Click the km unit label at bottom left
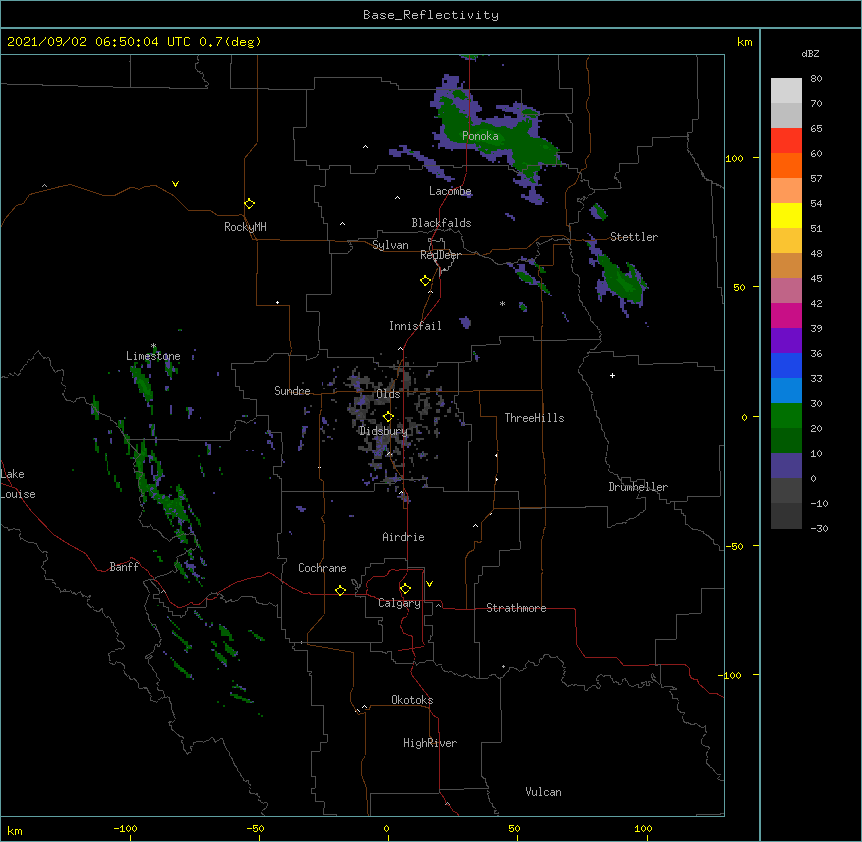The width and height of the screenshot is (862, 842). click(x=15, y=831)
